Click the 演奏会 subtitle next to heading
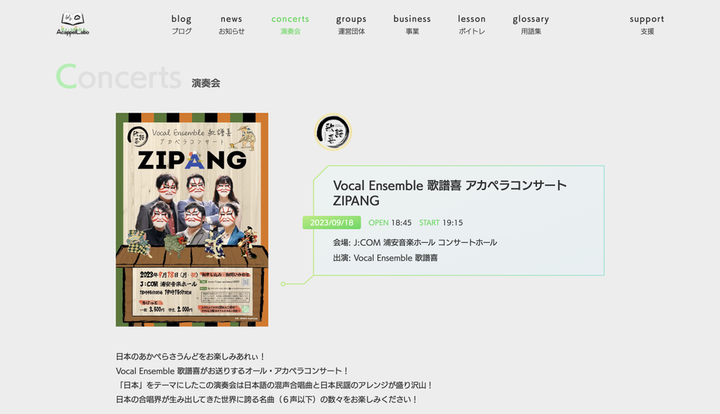The image size is (720, 414). 206,83
